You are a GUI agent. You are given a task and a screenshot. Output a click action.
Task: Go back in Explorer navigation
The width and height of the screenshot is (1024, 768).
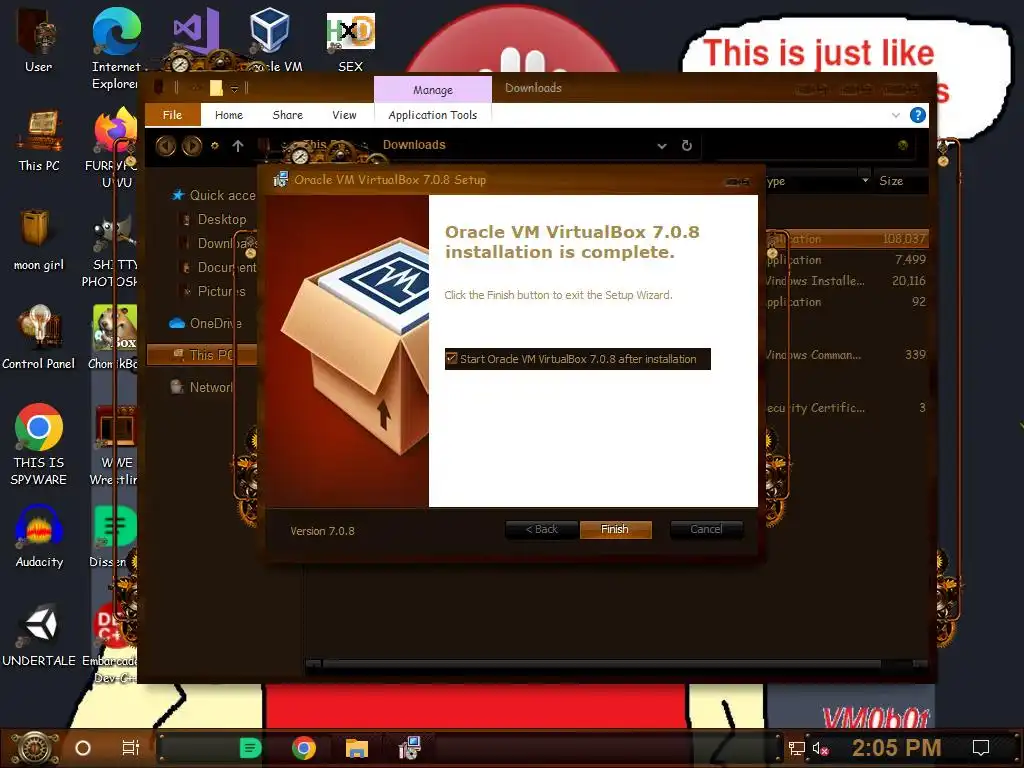point(166,146)
